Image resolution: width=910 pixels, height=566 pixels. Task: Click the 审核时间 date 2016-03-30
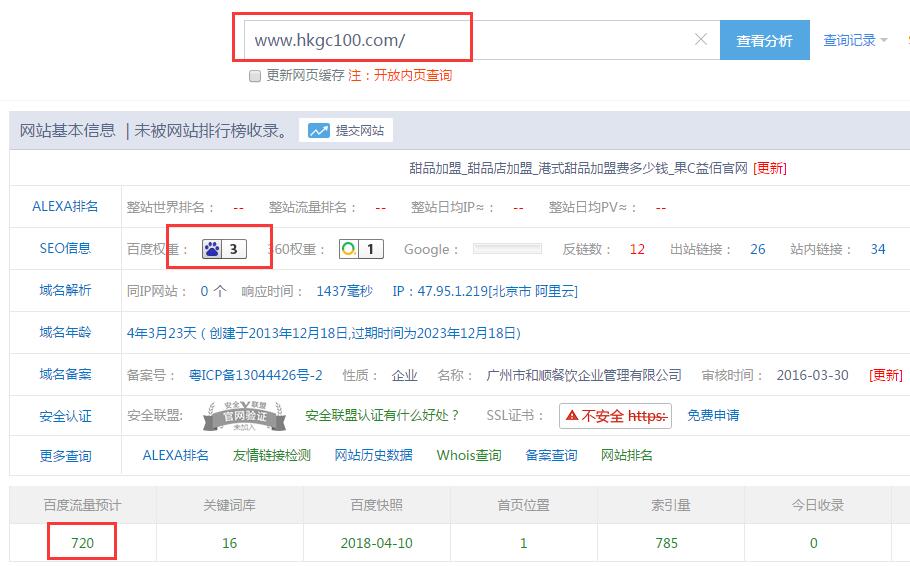pyautogui.click(x=812, y=375)
